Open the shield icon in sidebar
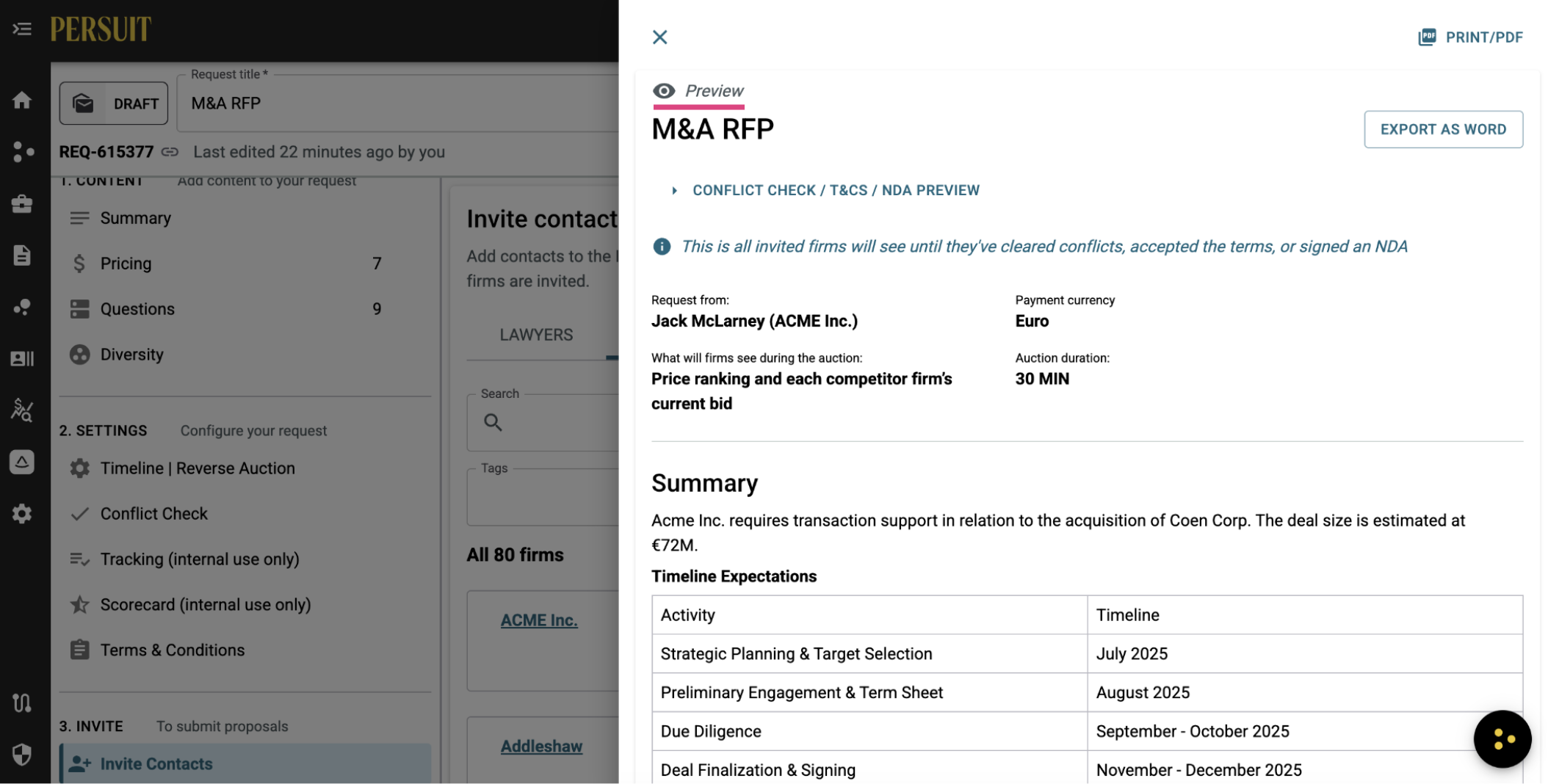The image size is (1548, 784). [22, 754]
